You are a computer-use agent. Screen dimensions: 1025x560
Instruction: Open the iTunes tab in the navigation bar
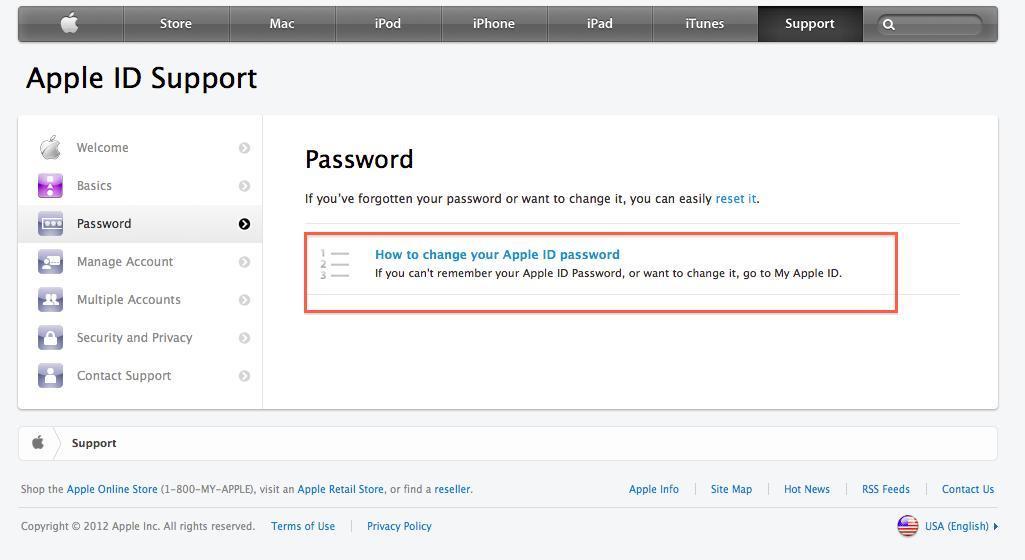click(x=704, y=24)
